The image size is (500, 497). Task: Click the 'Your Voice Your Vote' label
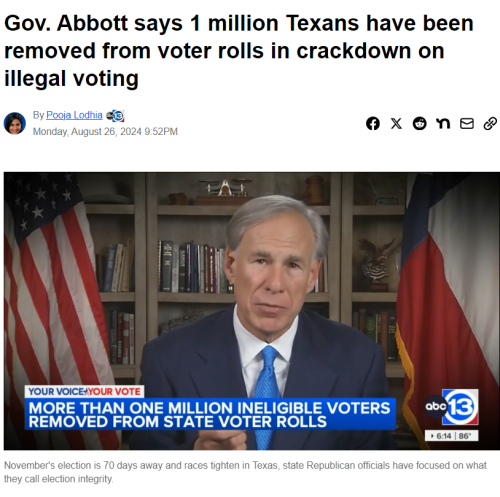click(84, 391)
